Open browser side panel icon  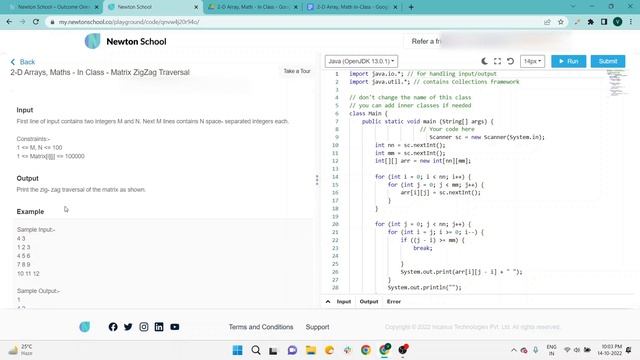[604, 22]
